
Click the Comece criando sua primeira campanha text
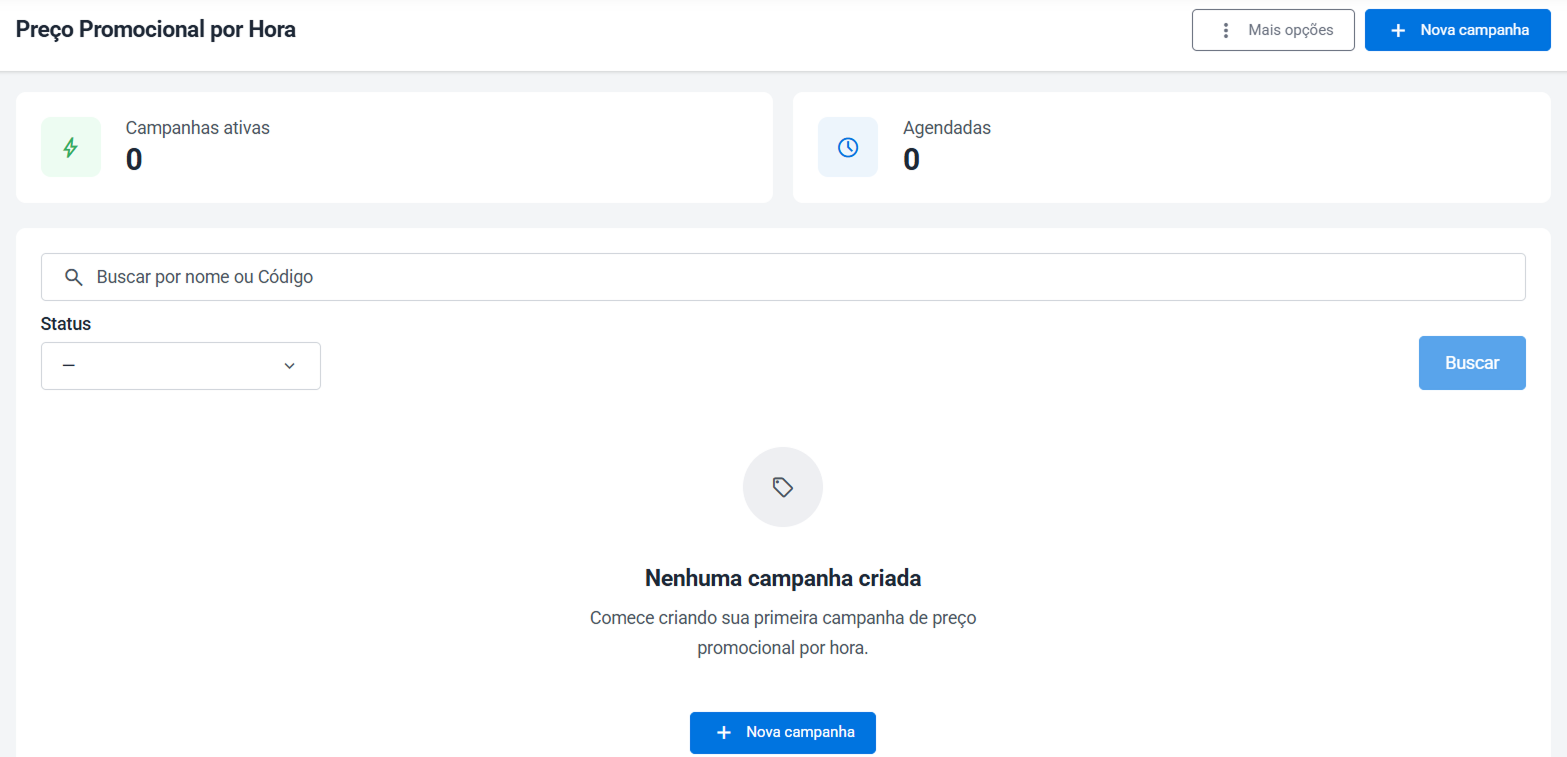click(783, 633)
